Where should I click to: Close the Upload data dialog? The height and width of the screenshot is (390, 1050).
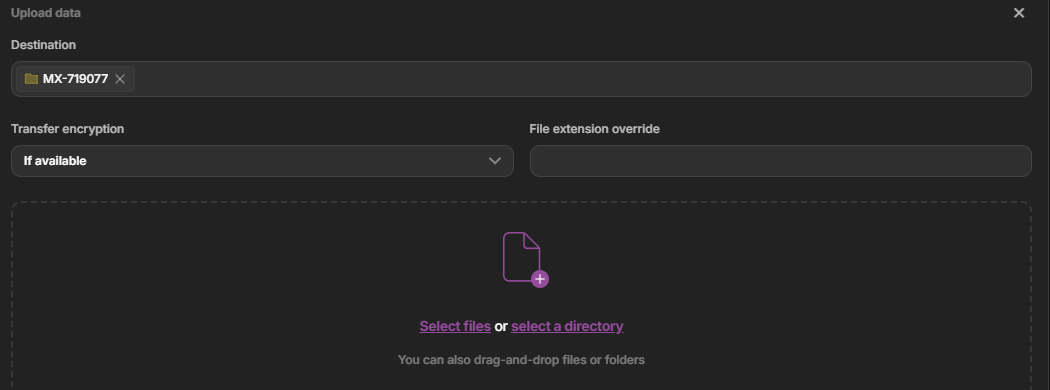(1019, 13)
